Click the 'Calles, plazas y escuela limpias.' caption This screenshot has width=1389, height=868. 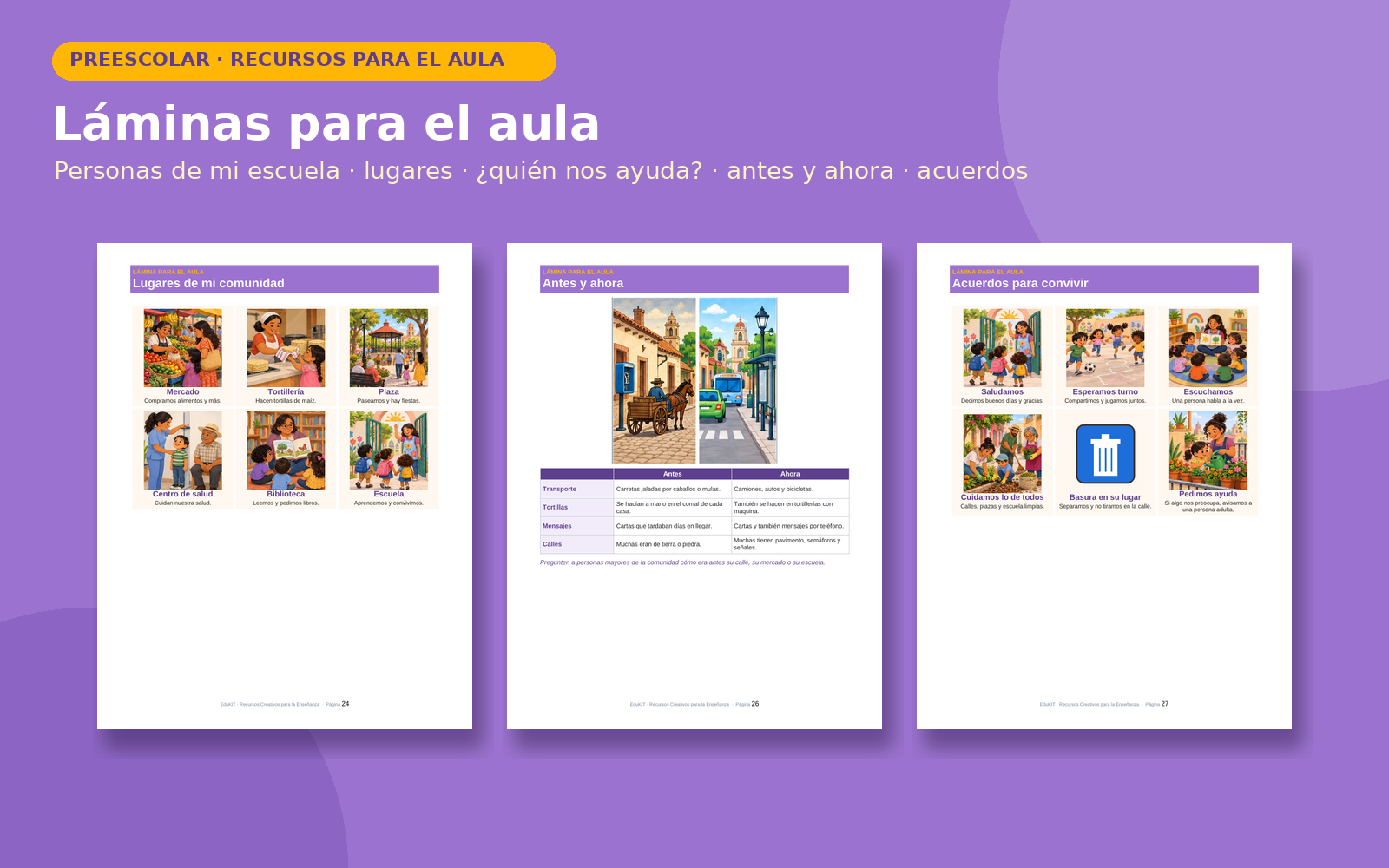[1003, 506]
